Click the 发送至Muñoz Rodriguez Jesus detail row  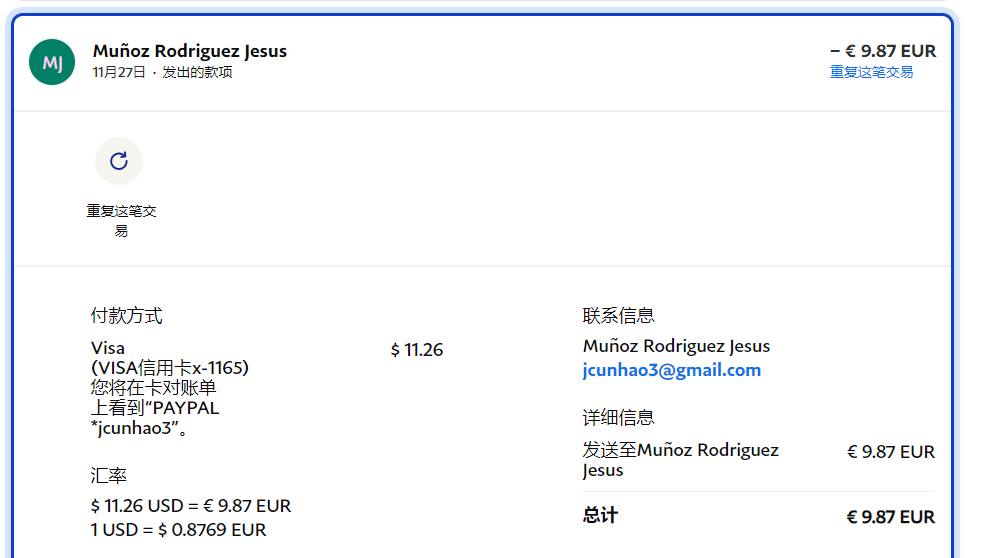click(680, 459)
